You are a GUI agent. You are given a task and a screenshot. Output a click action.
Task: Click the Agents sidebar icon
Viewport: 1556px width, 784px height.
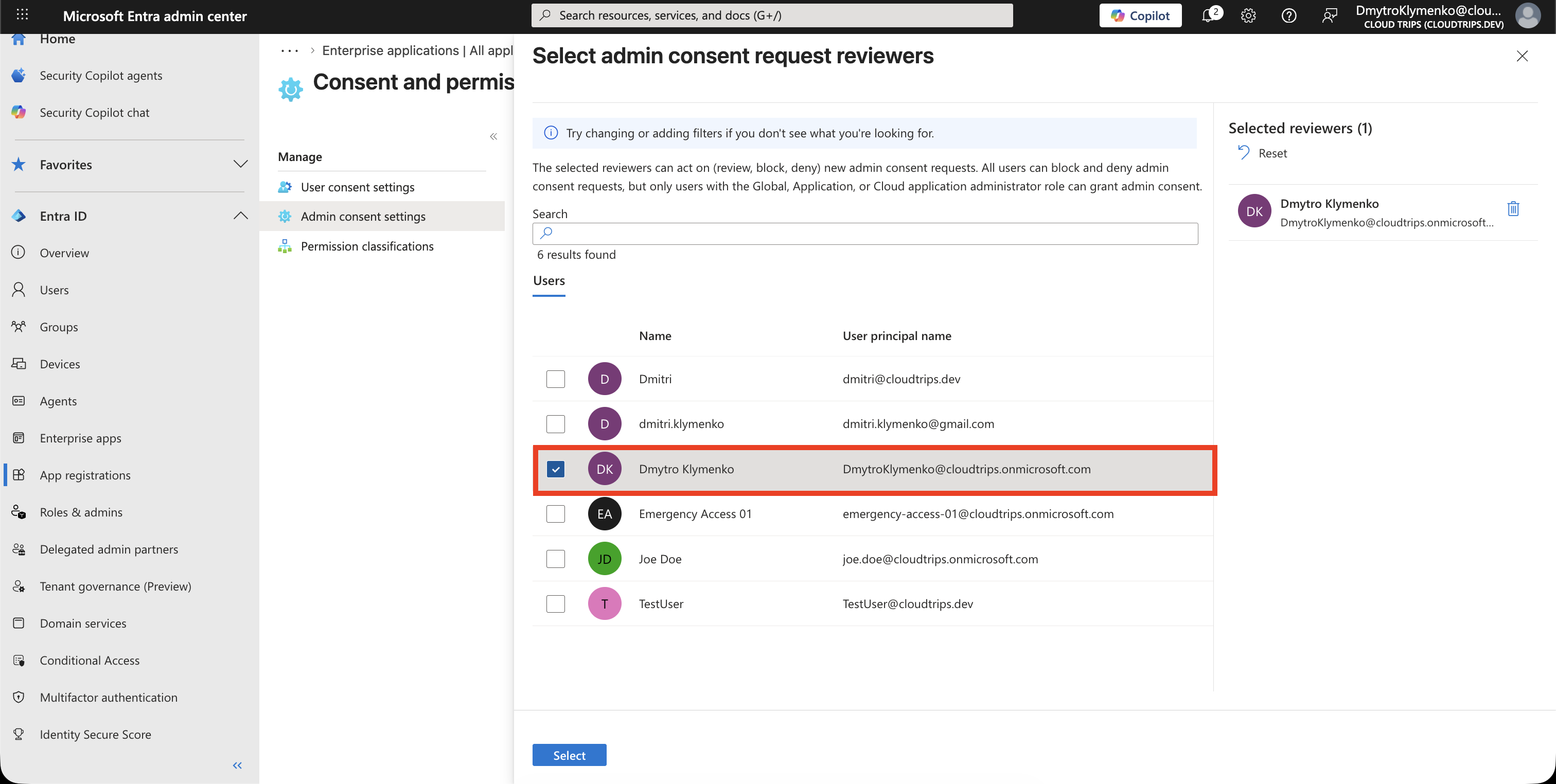click(x=19, y=400)
